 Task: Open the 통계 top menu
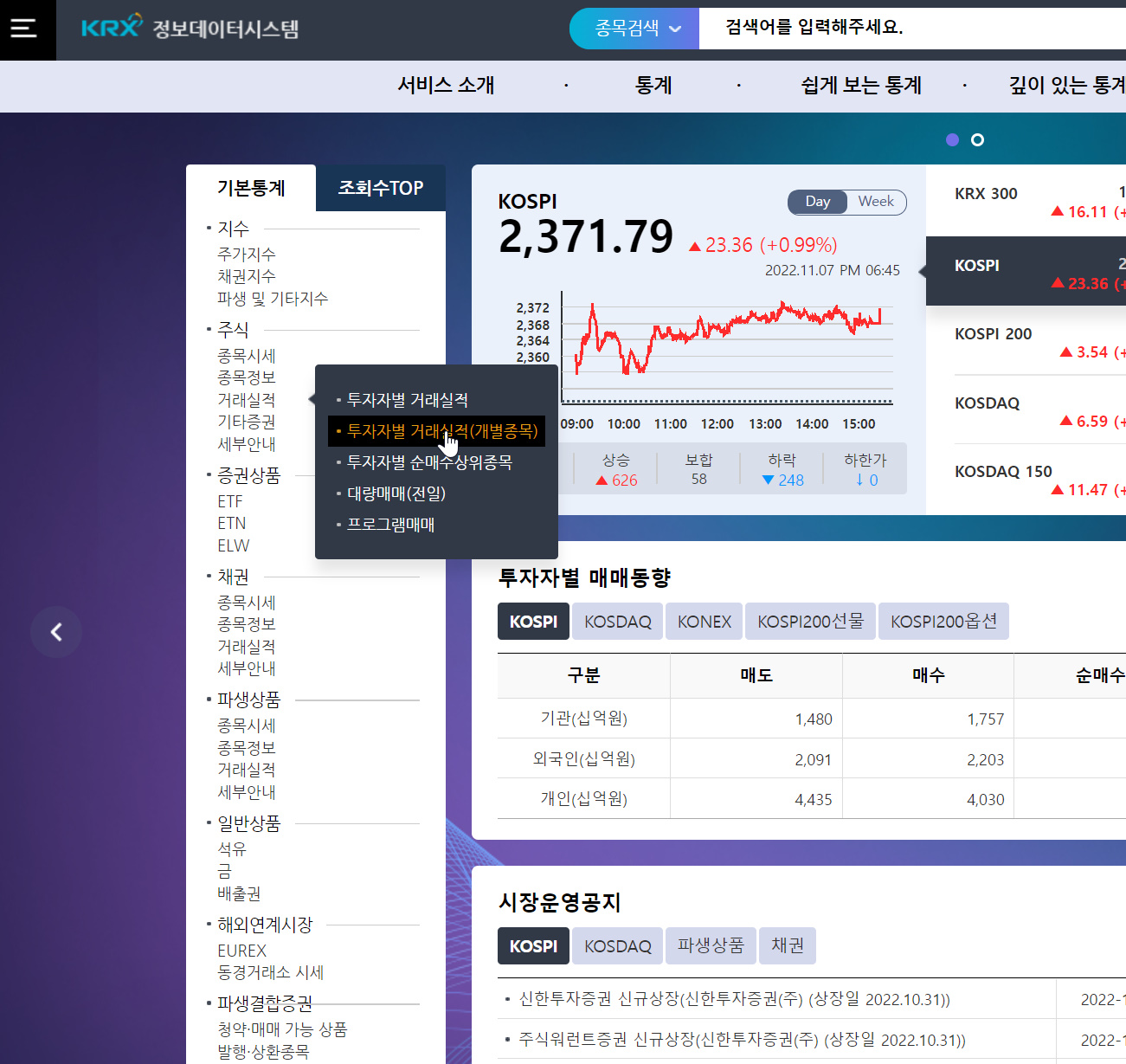653,86
